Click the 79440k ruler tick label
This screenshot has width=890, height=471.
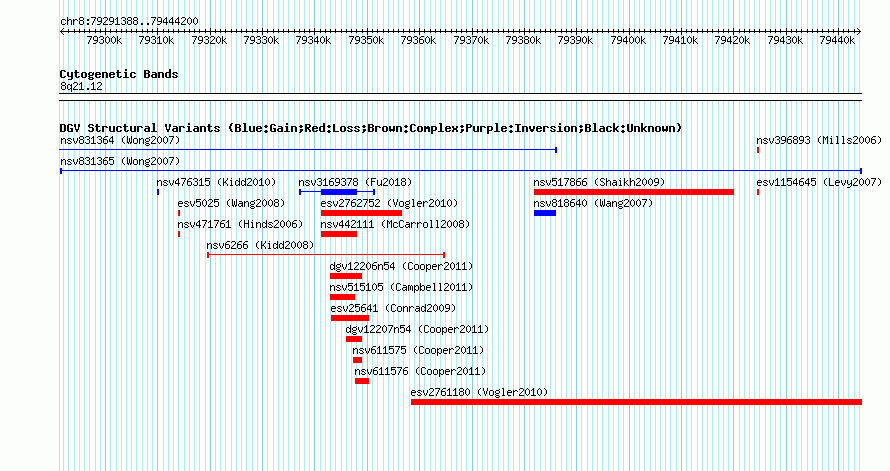pyautogui.click(x=837, y=40)
